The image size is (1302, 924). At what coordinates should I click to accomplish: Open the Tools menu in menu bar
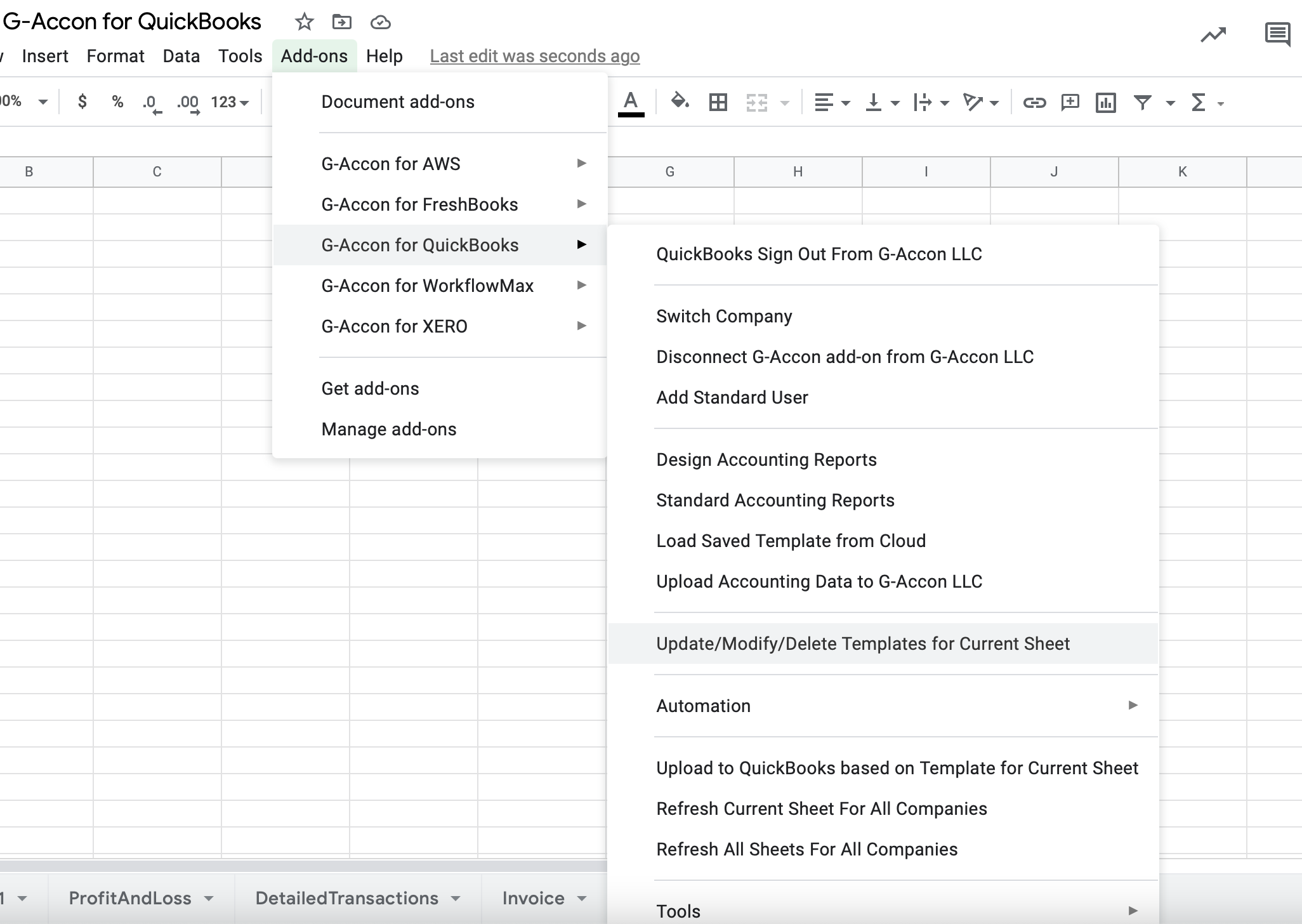click(240, 56)
